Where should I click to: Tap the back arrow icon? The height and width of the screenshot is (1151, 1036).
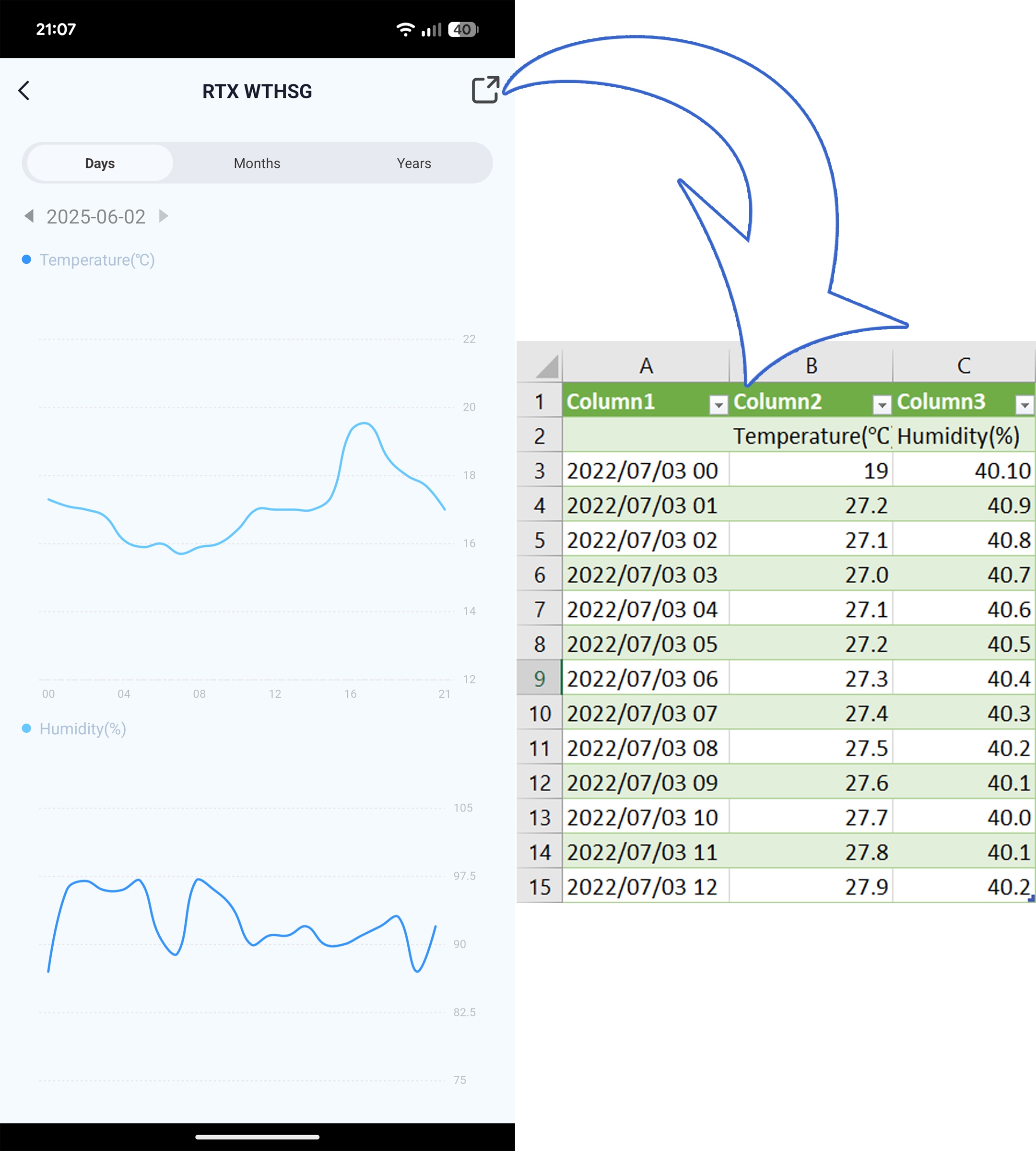(x=24, y=91)
